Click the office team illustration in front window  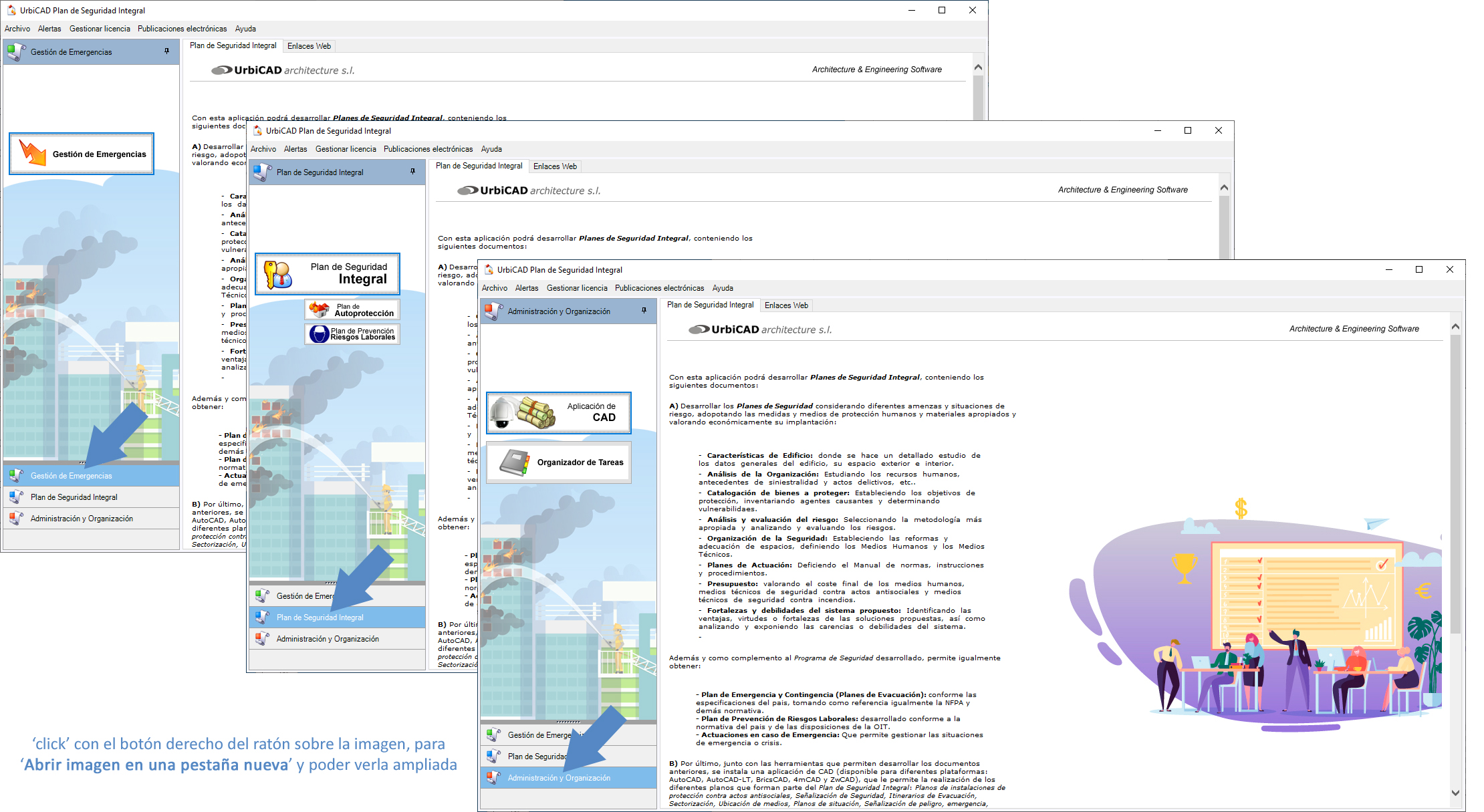pyautogui.click(x=1255, y=615)
